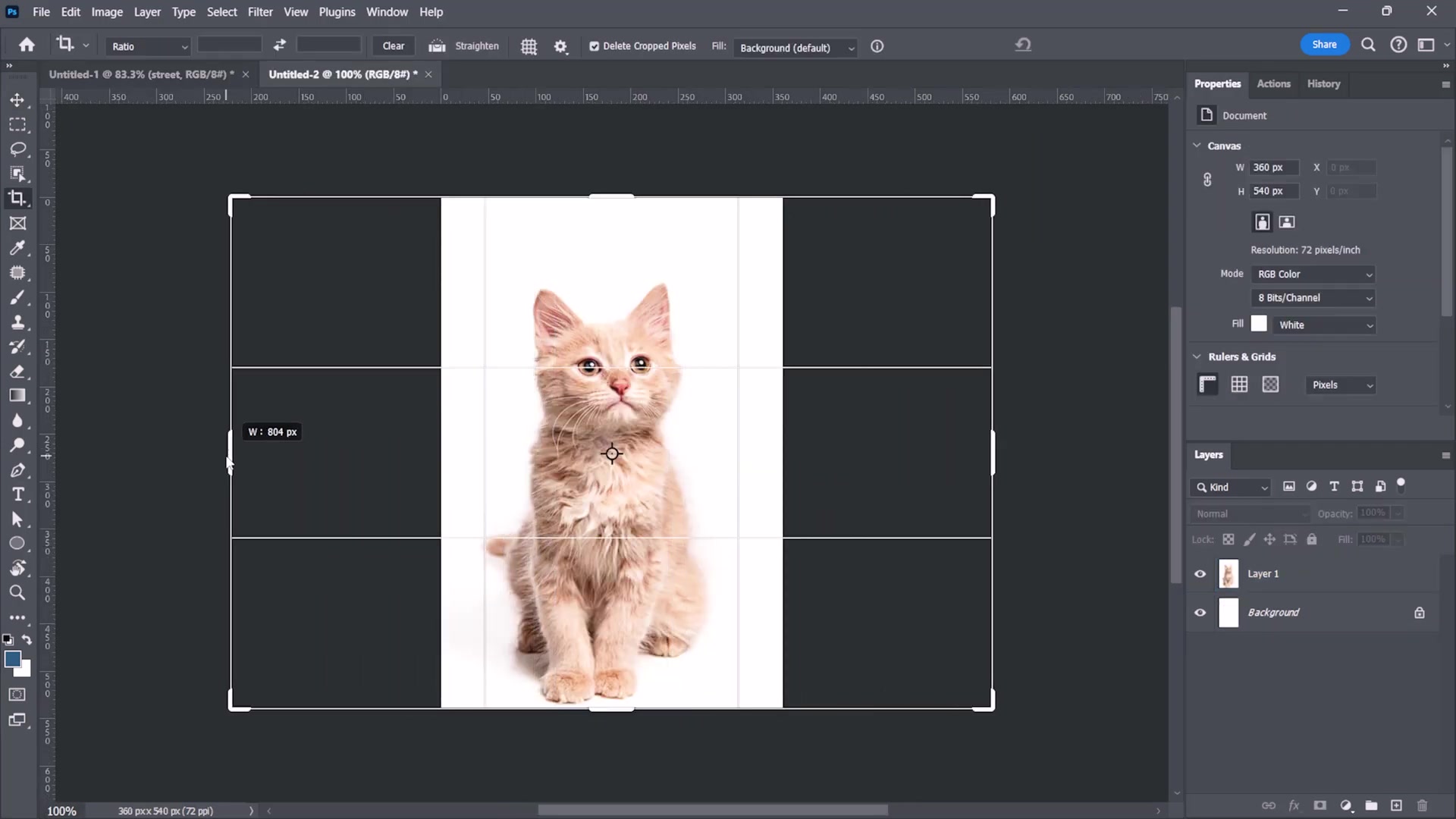1456x819 pixels.
Task: Toggle layer filtering on/off switch
Action: [x=1401, y=485]
